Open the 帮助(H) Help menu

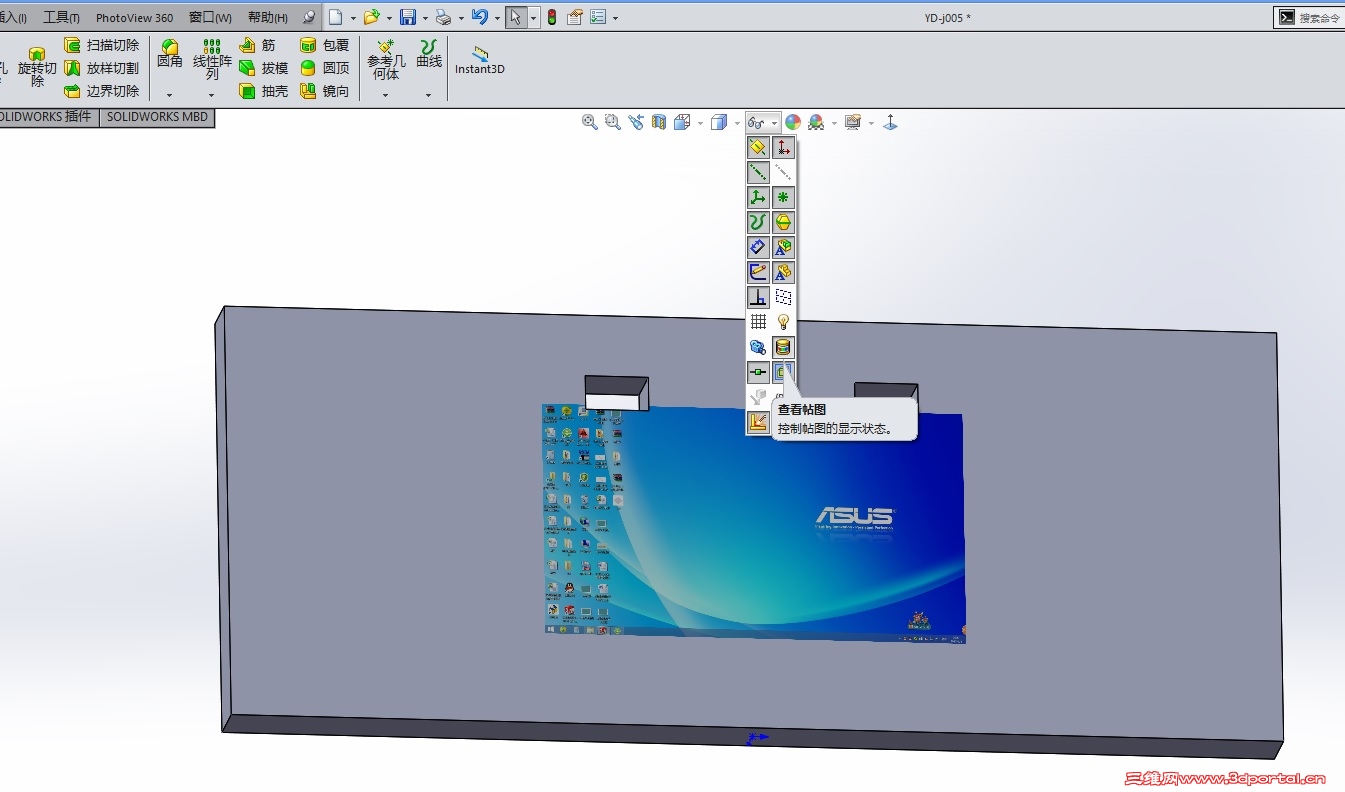(268, 18)
